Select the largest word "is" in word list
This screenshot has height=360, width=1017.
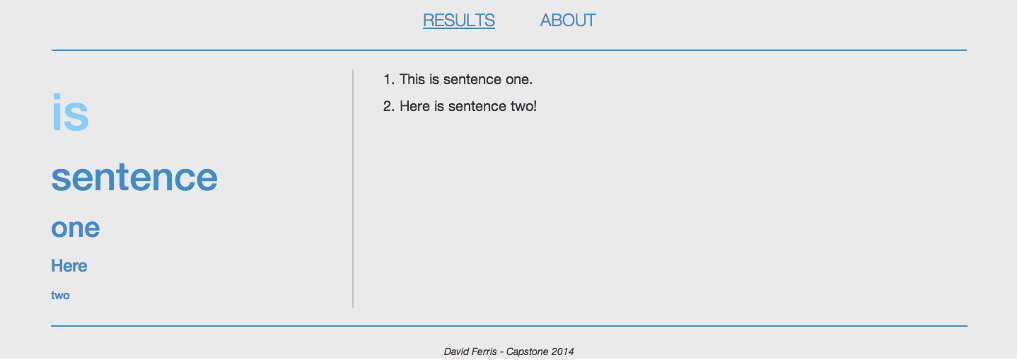[69, 113]
